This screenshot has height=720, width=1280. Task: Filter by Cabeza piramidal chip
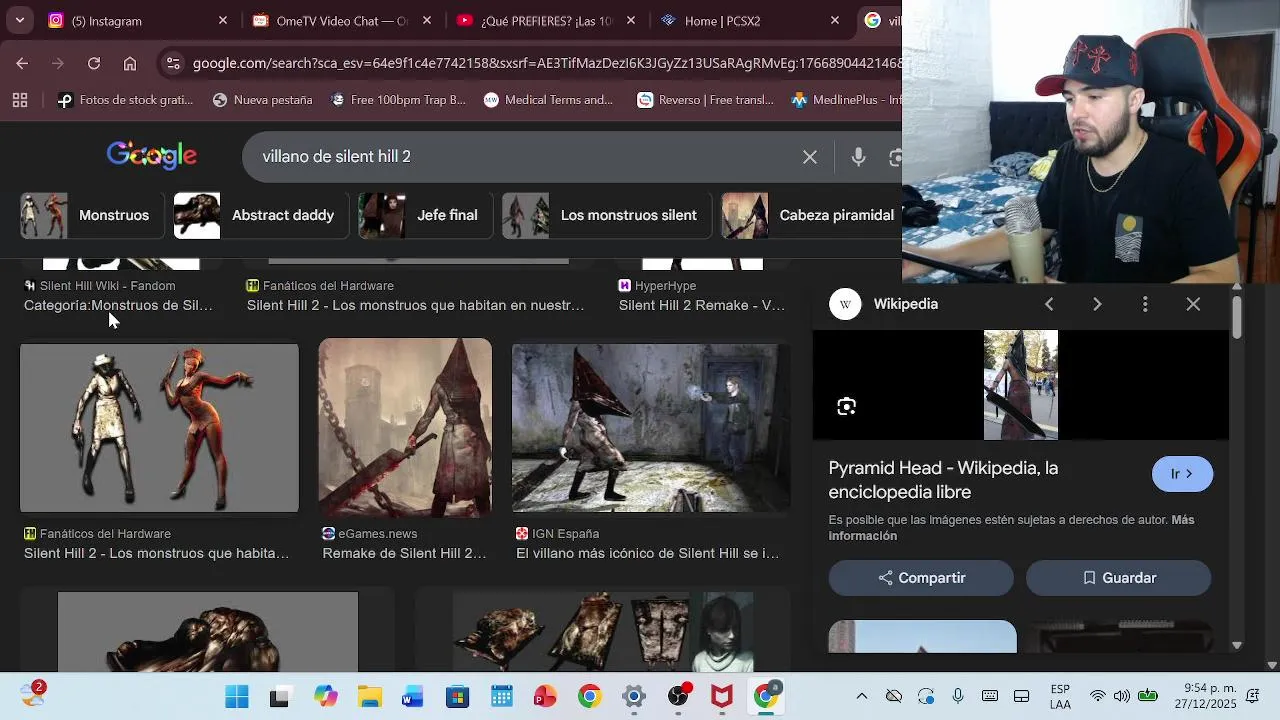pyautogui.click(x=811, y=215)
